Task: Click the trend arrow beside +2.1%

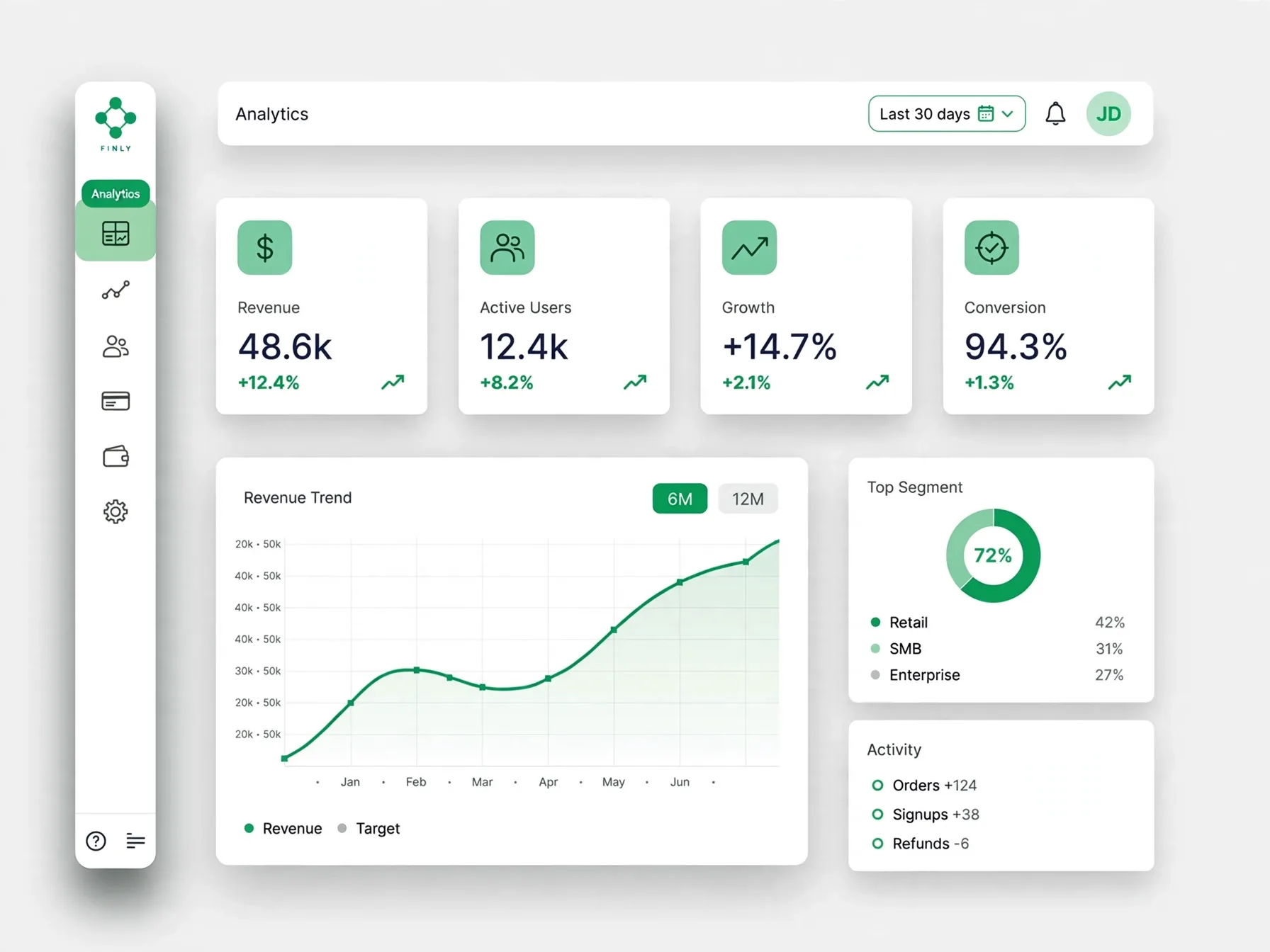Action: (x=877, y=382)
